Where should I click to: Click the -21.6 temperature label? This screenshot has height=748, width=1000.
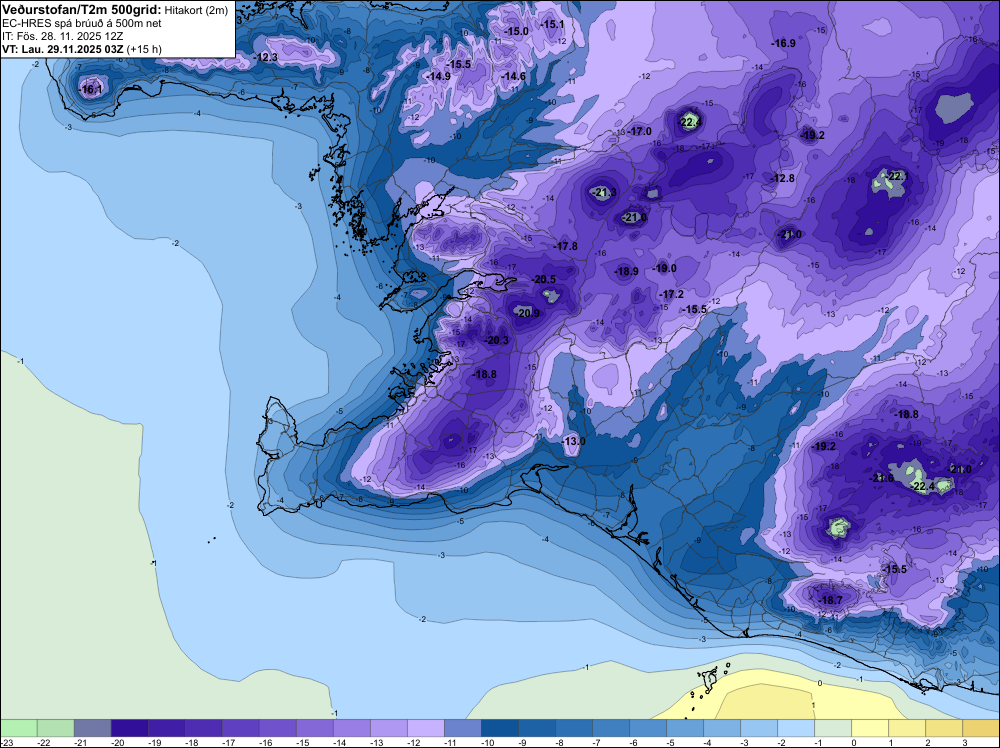[x=882, y=478]
